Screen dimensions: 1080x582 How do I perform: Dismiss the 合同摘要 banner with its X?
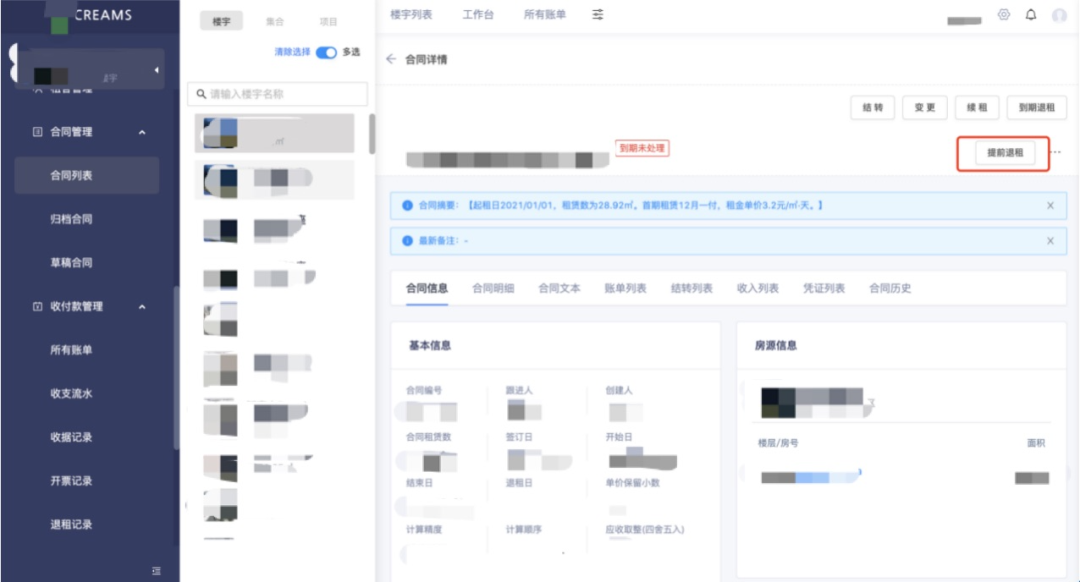(x=1050, y=206)
